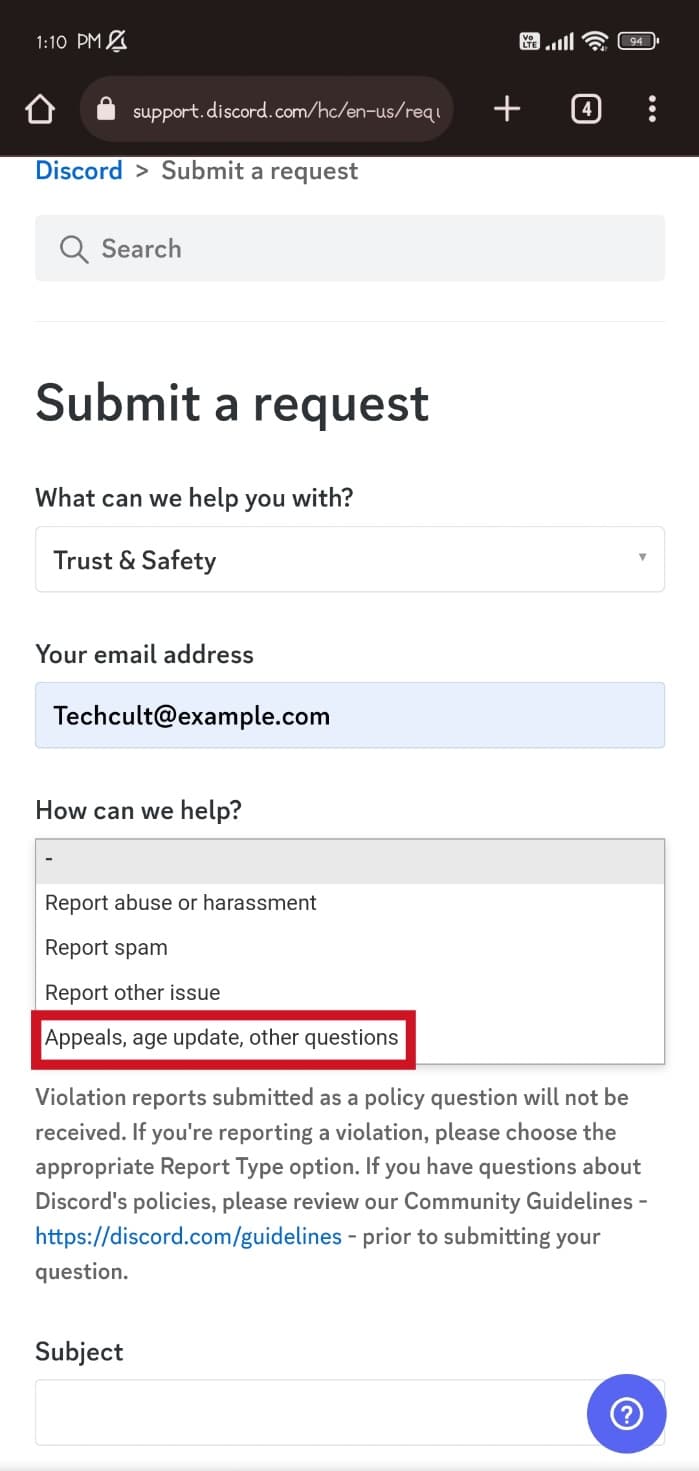This screenshot has height=1471, width=699.
Task: Choose Report abuse or harassment option
Action: click(181, 903)
